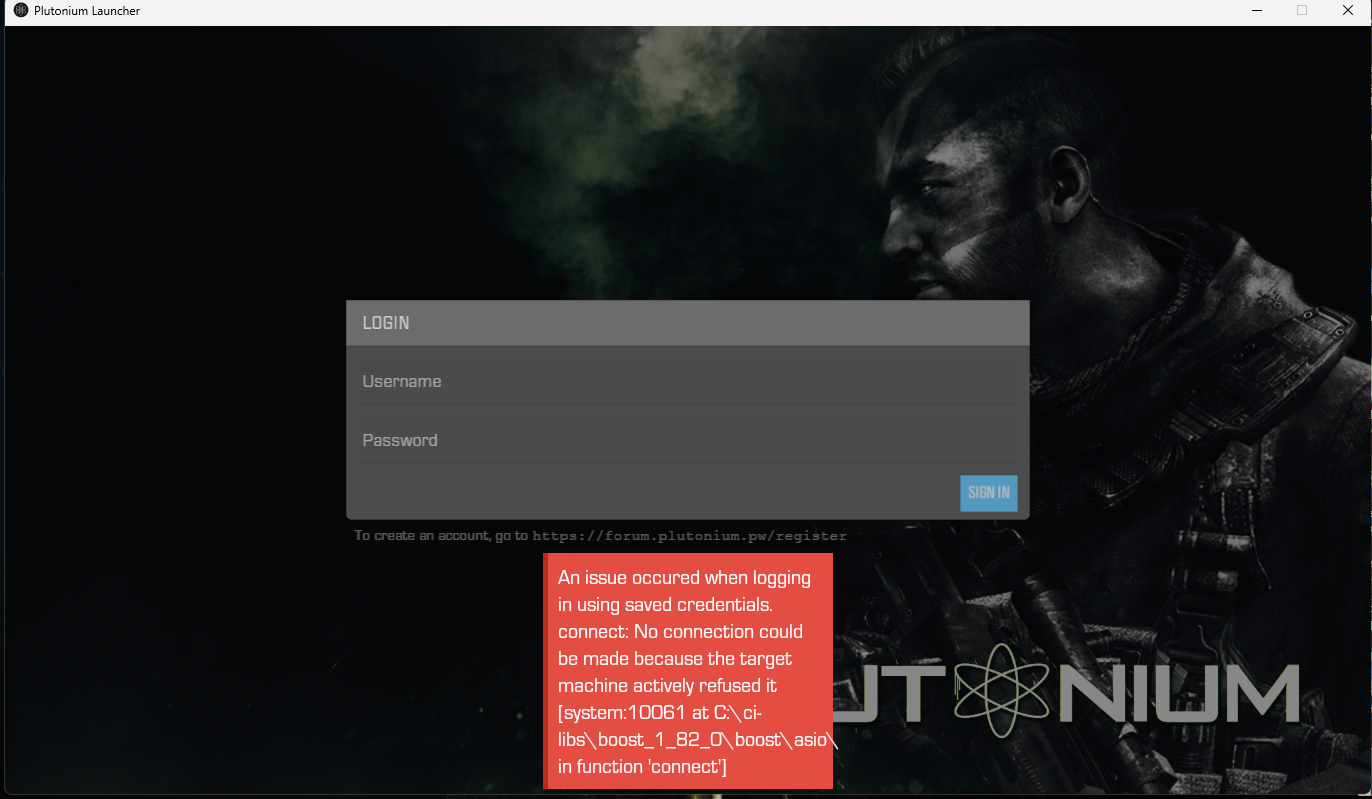The image size is (1372, 799).
Task: Minimize the Plutonium Launcher window
Action: click(1256, 10)
